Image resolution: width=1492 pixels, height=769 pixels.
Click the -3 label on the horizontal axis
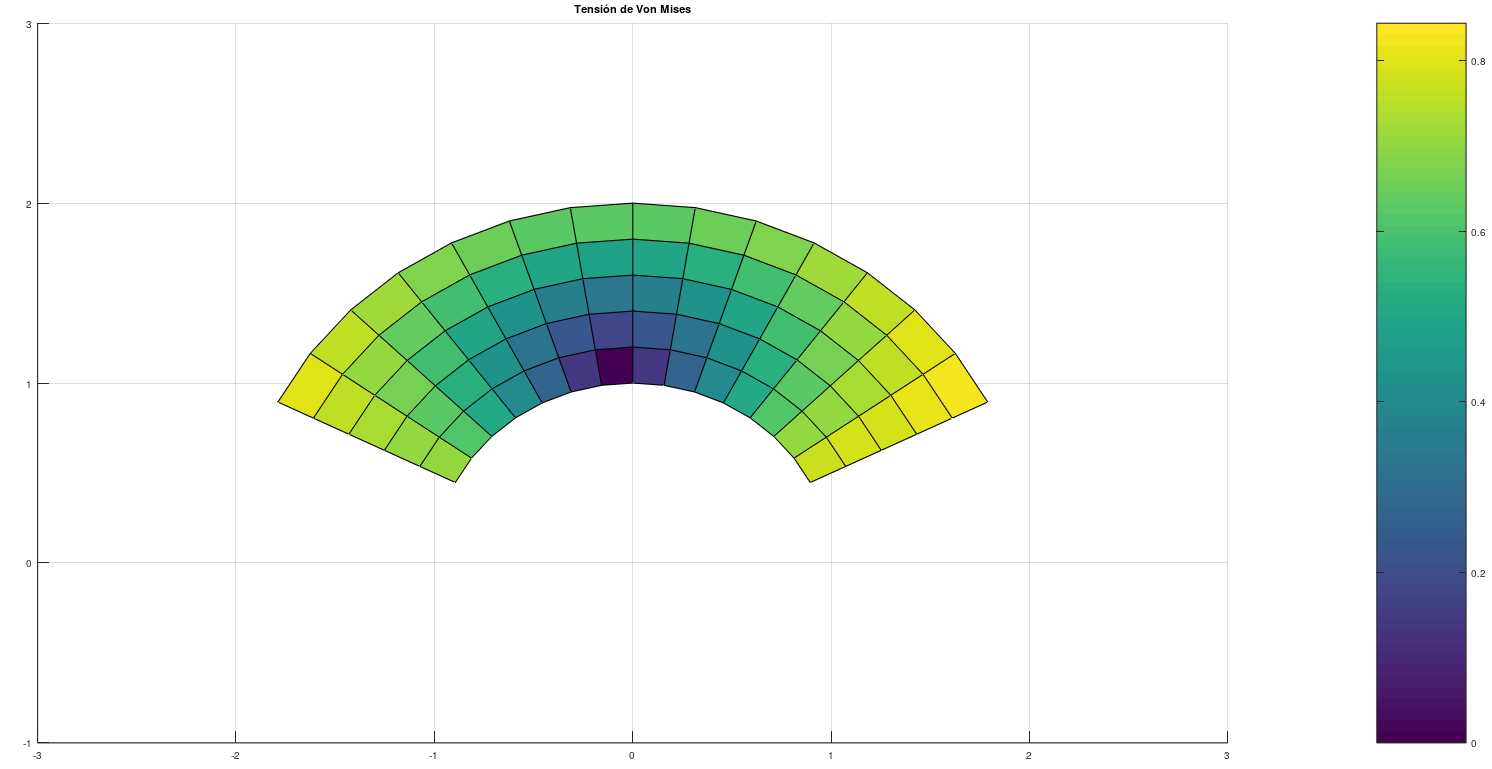pos(37,755)
